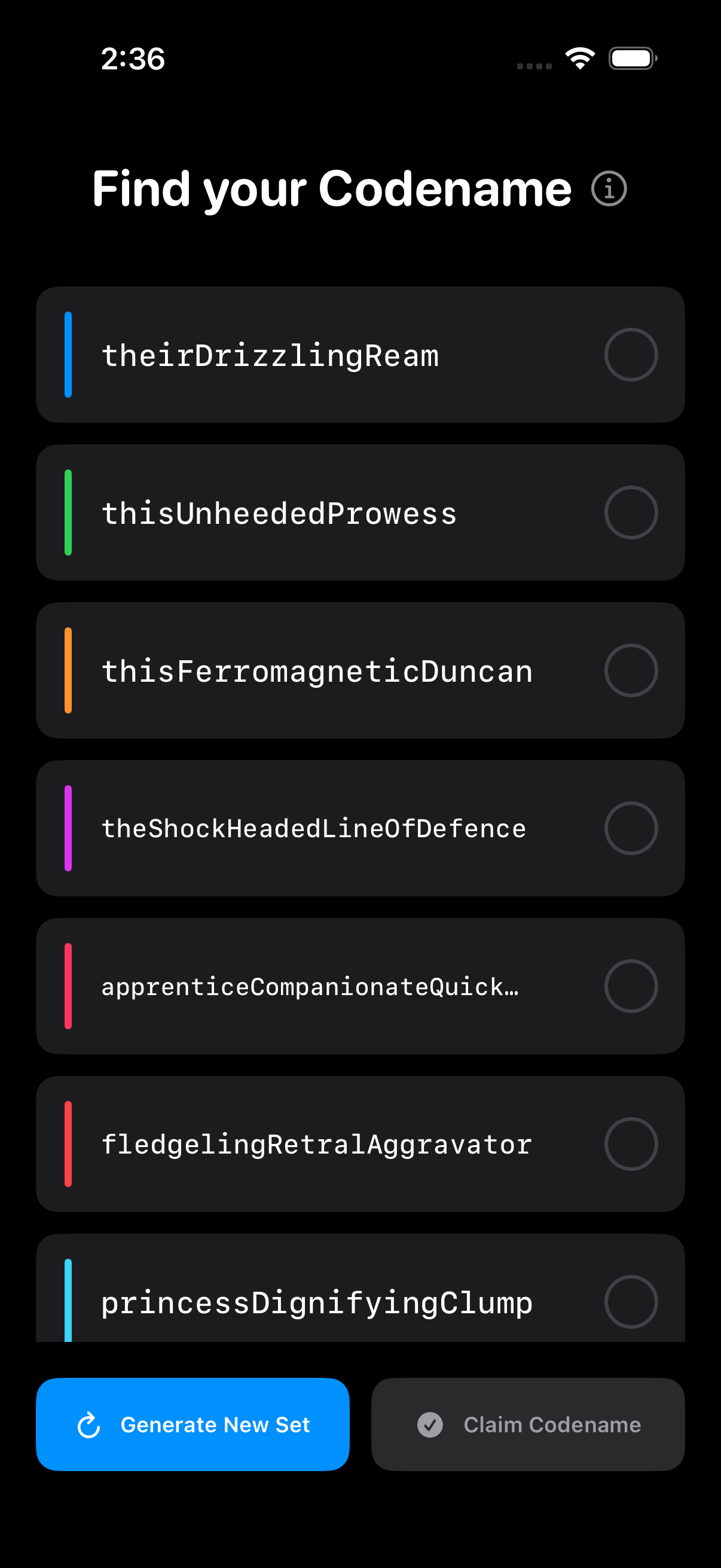
Task: Select the apprenticeCompanionateQuick radio circle
Action: pos(631,986)
